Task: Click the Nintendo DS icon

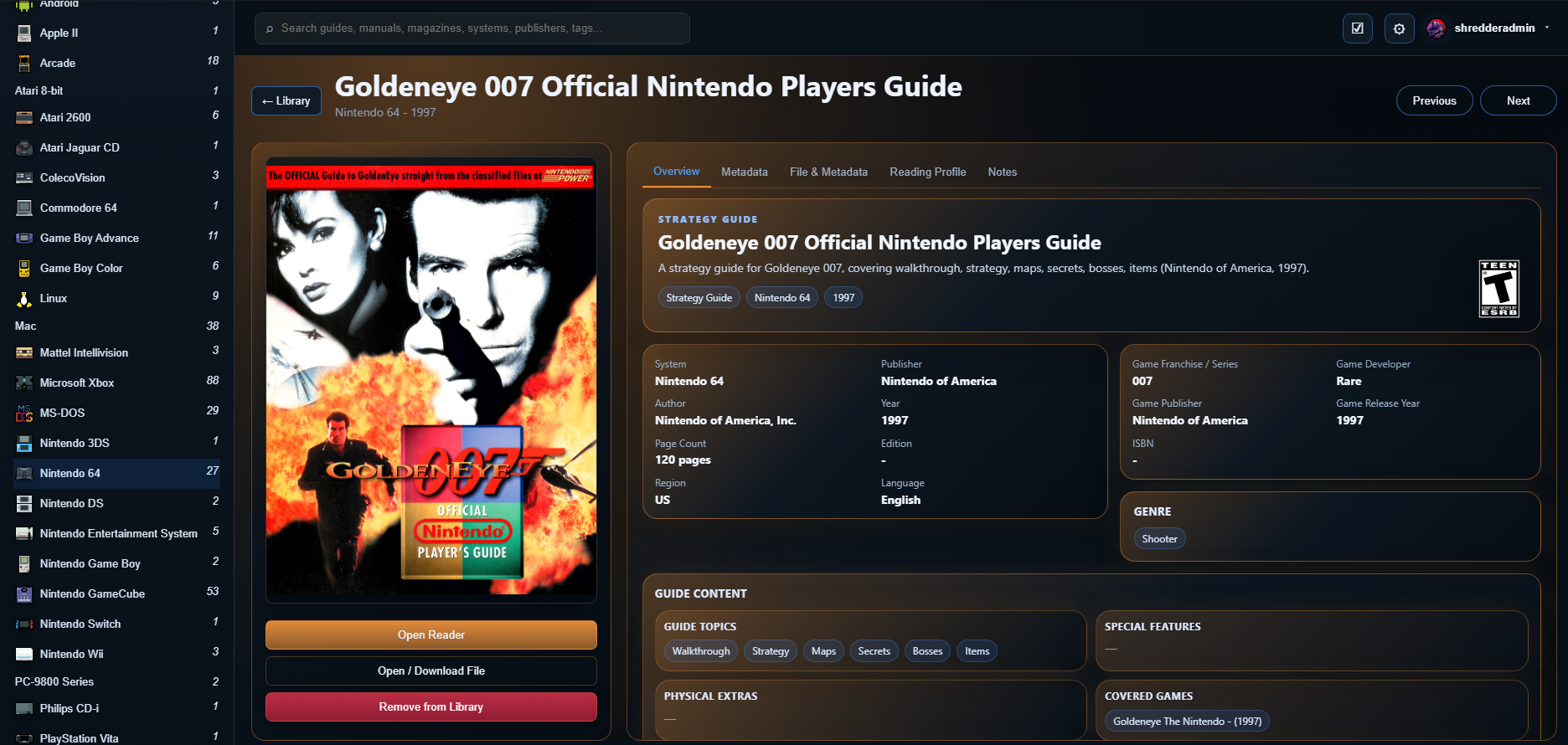Action: pos(24,503)
